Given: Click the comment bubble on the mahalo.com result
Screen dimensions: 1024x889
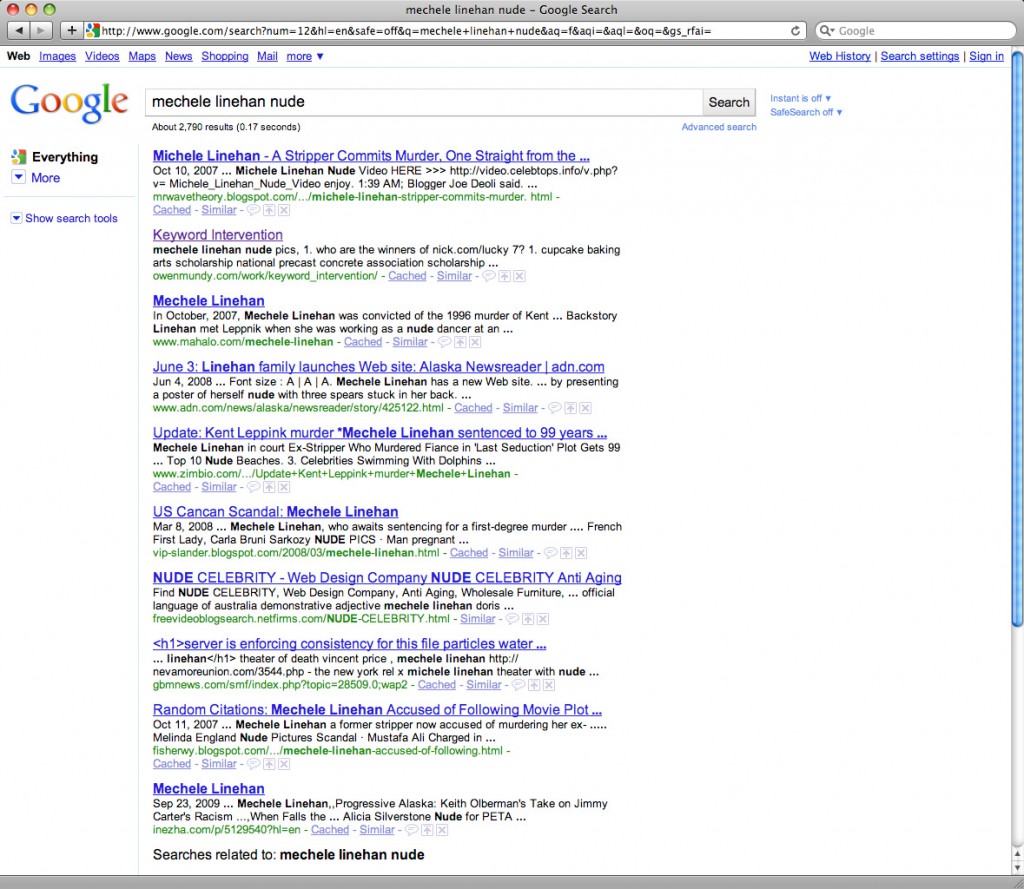Looking at the screenshot, I should pos(445,342).
